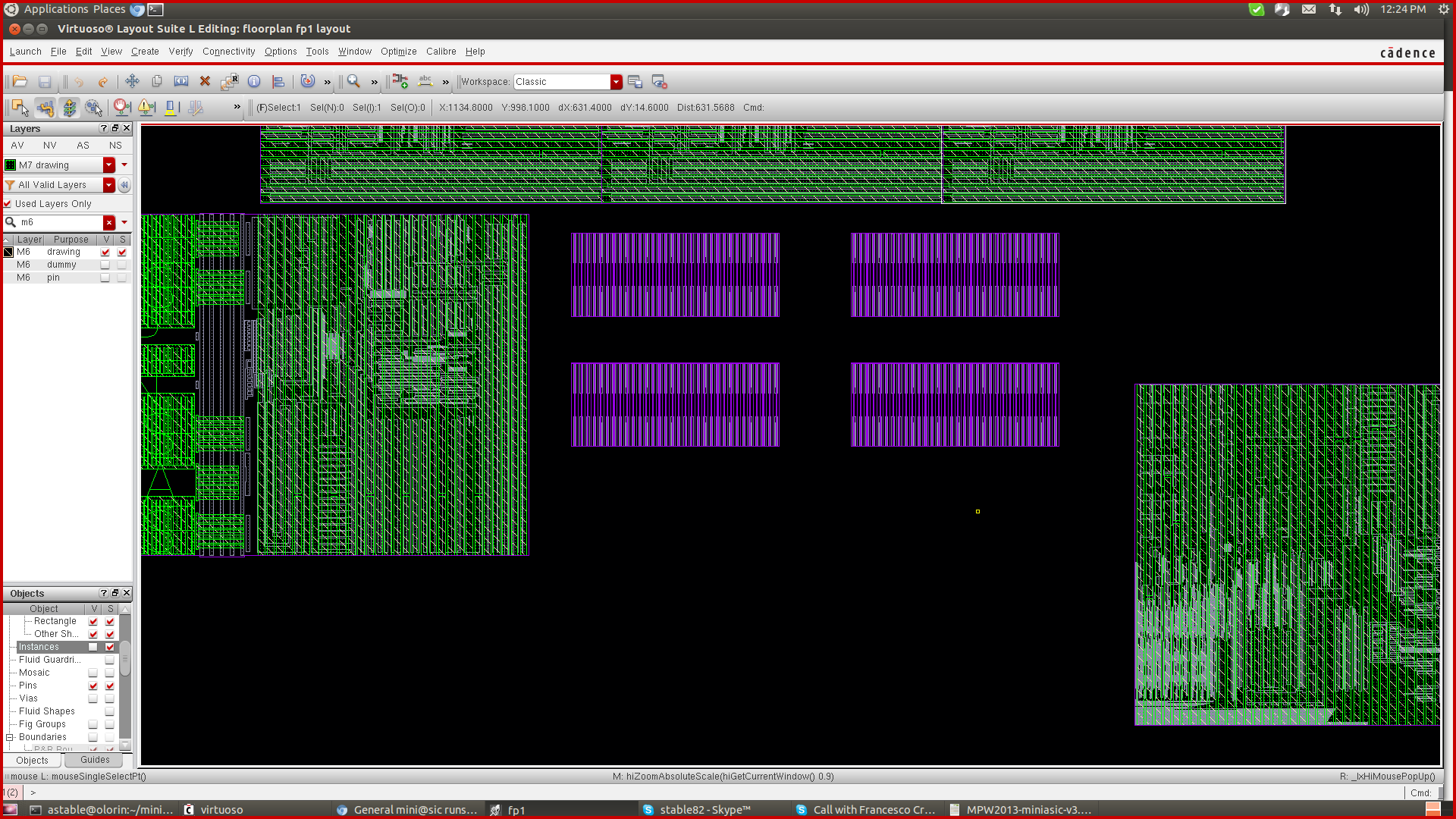Expand overflow chevron of second toolbar row
The height and width of the screenshot is (819, 1456).
coord(237,107)
